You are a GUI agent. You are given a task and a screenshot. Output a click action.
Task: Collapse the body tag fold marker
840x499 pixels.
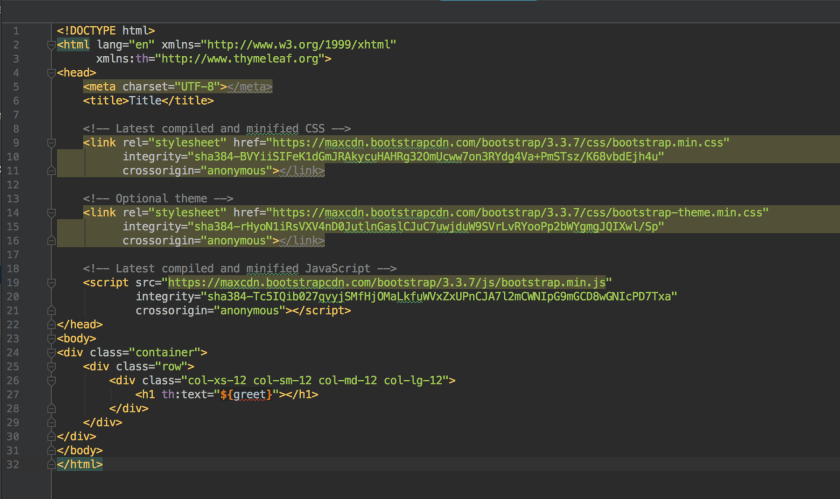(x=50, y=339)
